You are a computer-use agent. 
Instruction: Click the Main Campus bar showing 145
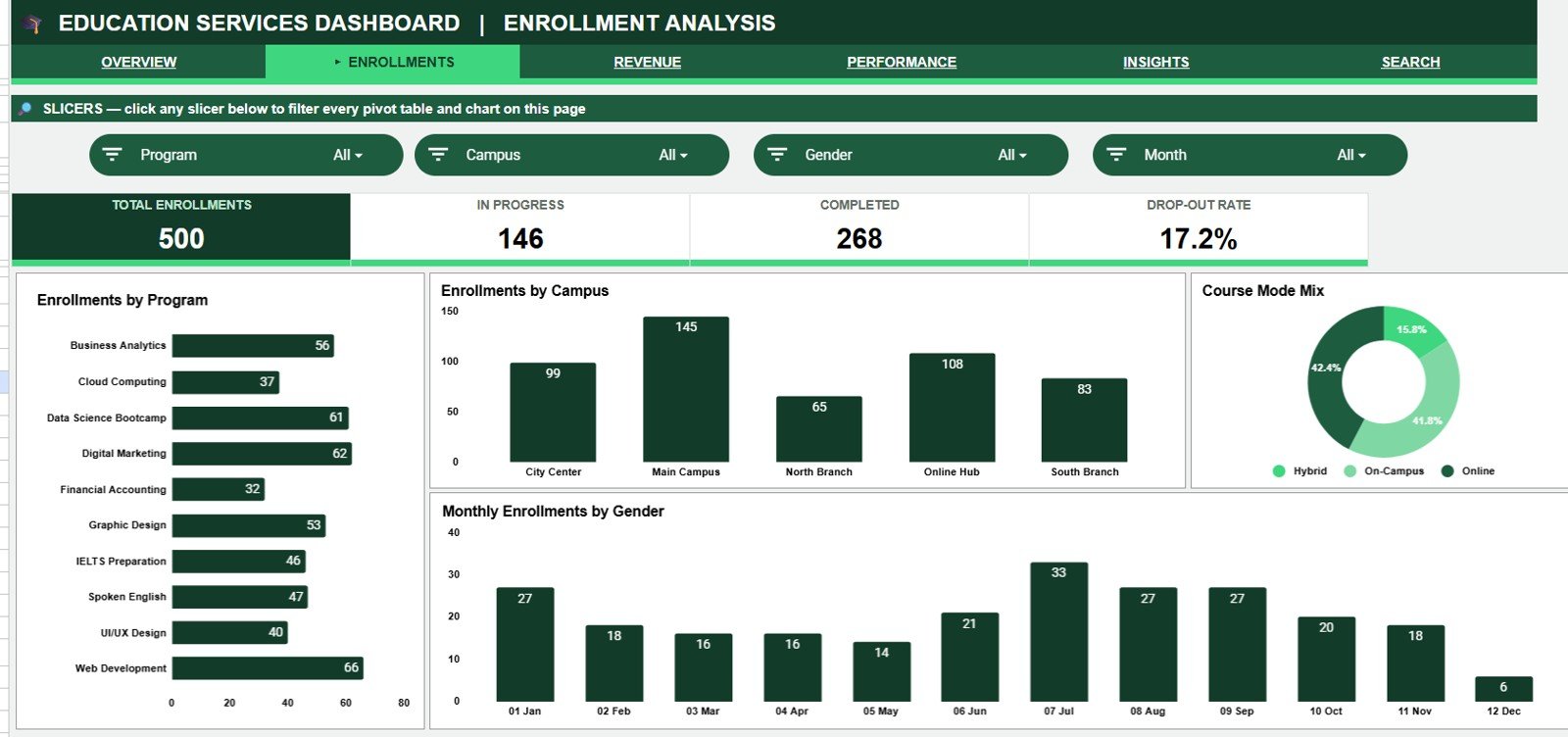click(686, 389)
